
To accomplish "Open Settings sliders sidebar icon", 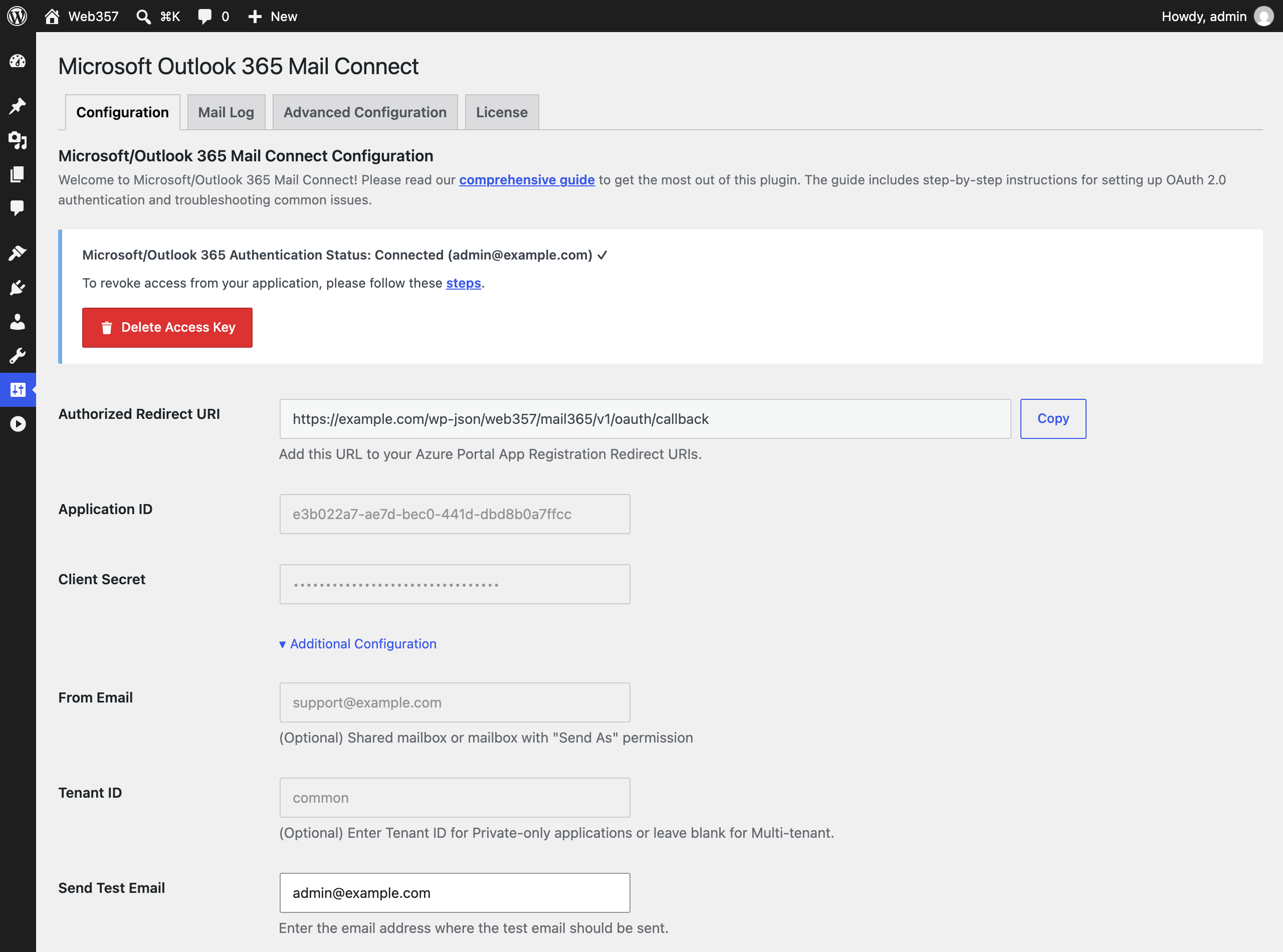I will [x=18, y=389].
